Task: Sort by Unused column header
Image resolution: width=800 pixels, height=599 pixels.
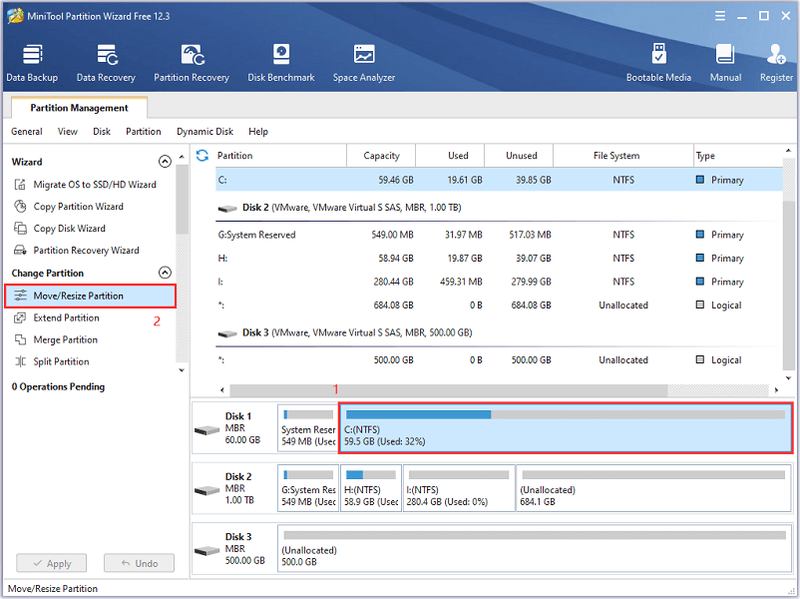Action: [519, 156]
